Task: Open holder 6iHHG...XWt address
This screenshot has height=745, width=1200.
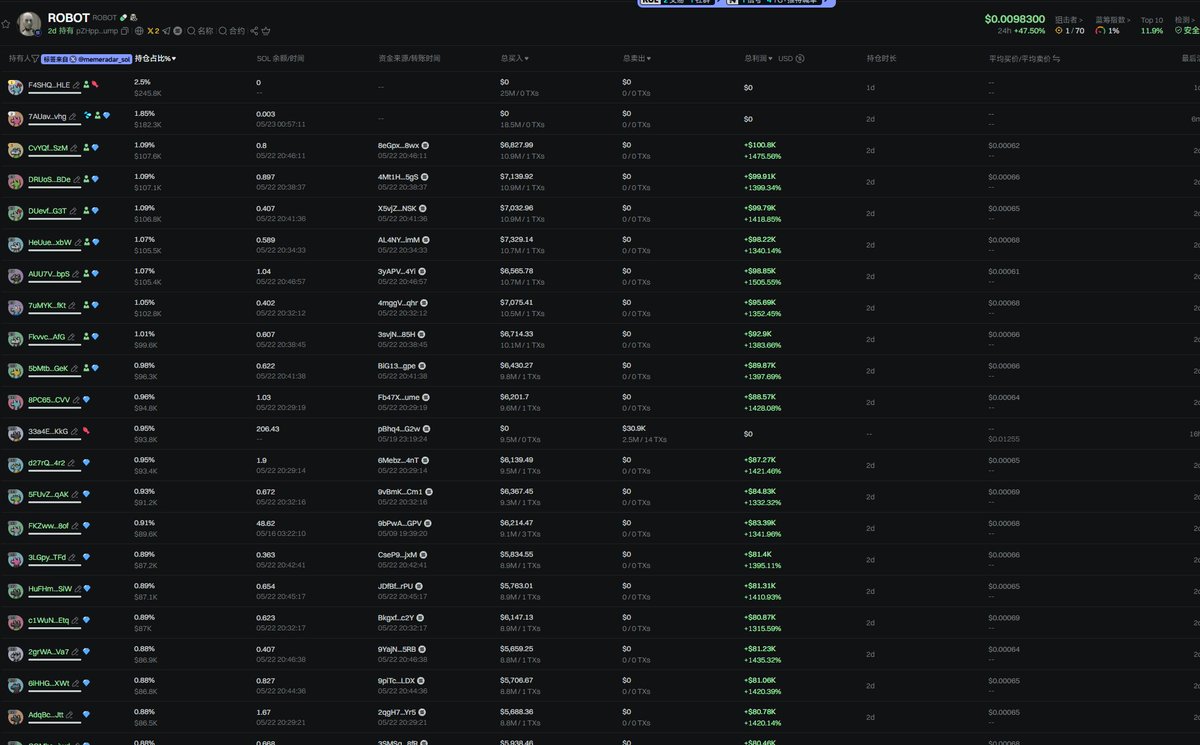Action: [x=48, y=683]
